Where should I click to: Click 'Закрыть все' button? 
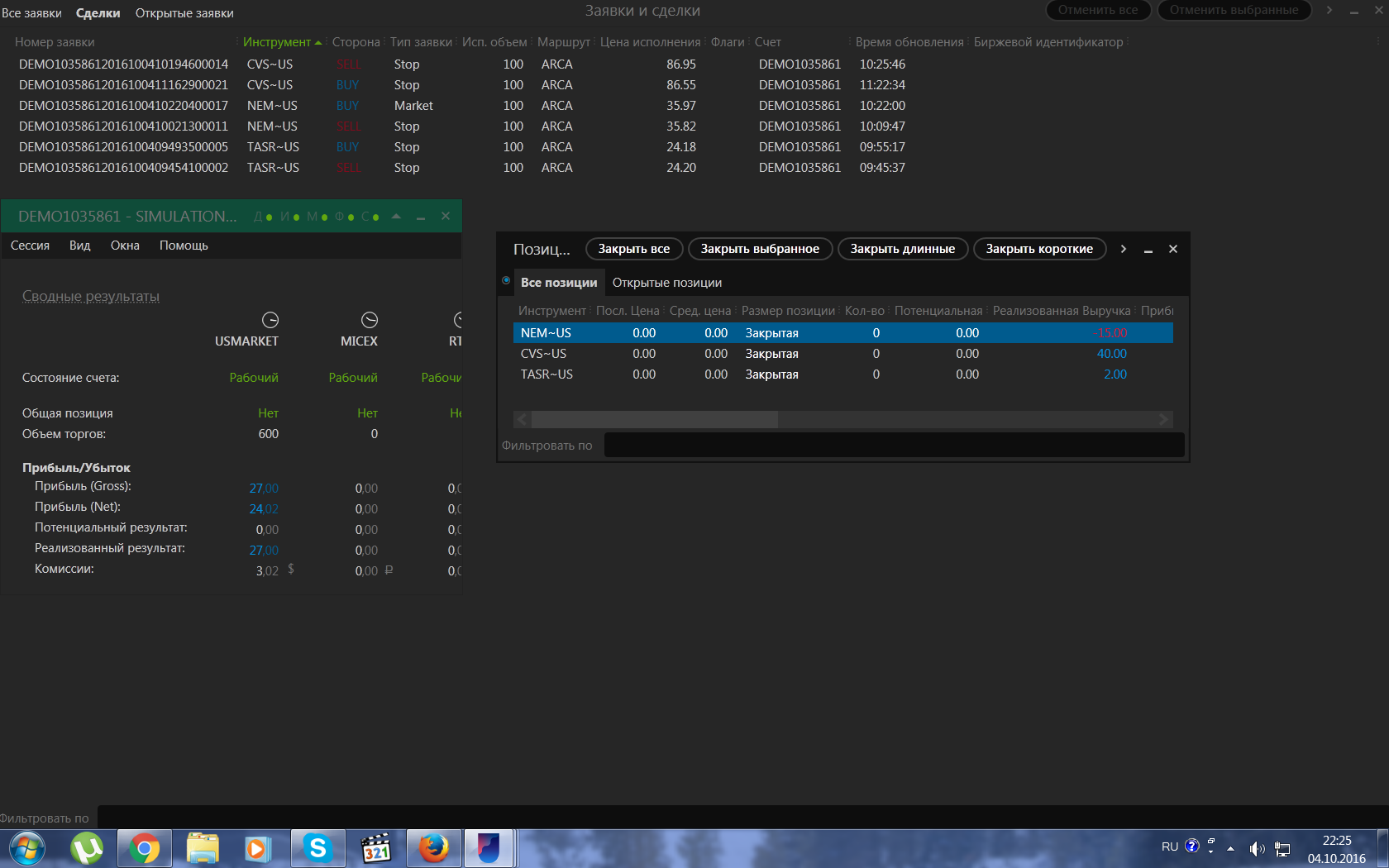(634, 249)
